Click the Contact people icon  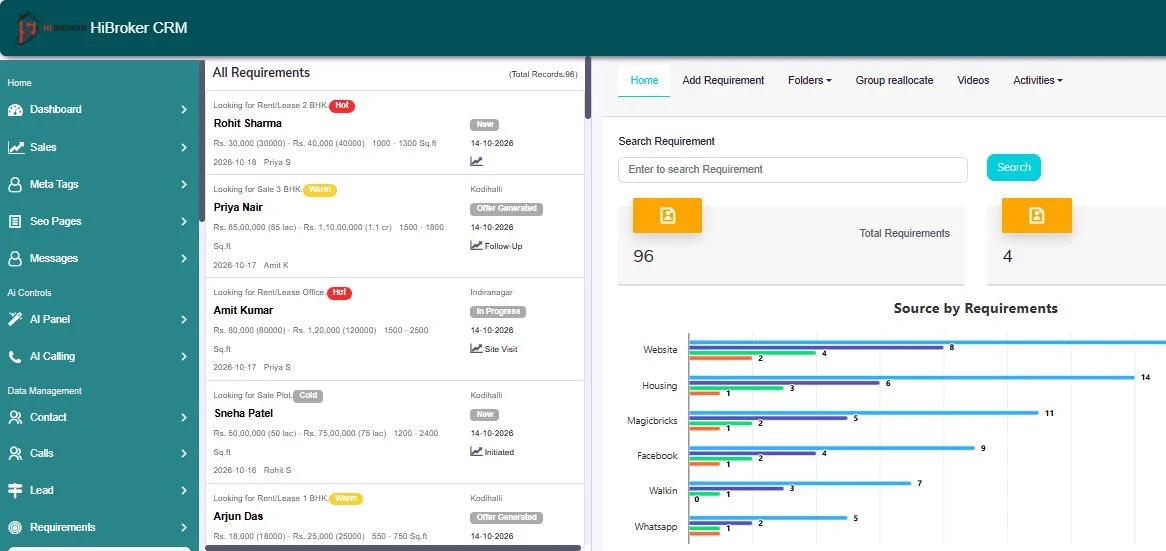point(15,418)
